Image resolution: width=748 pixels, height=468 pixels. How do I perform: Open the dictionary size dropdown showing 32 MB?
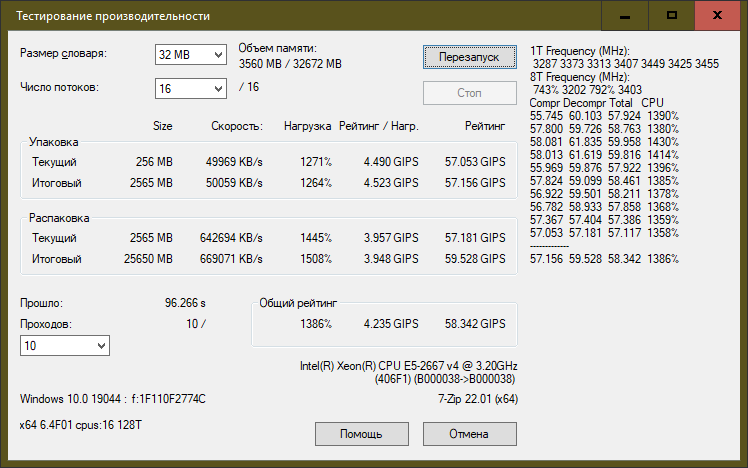coord(190,55)
